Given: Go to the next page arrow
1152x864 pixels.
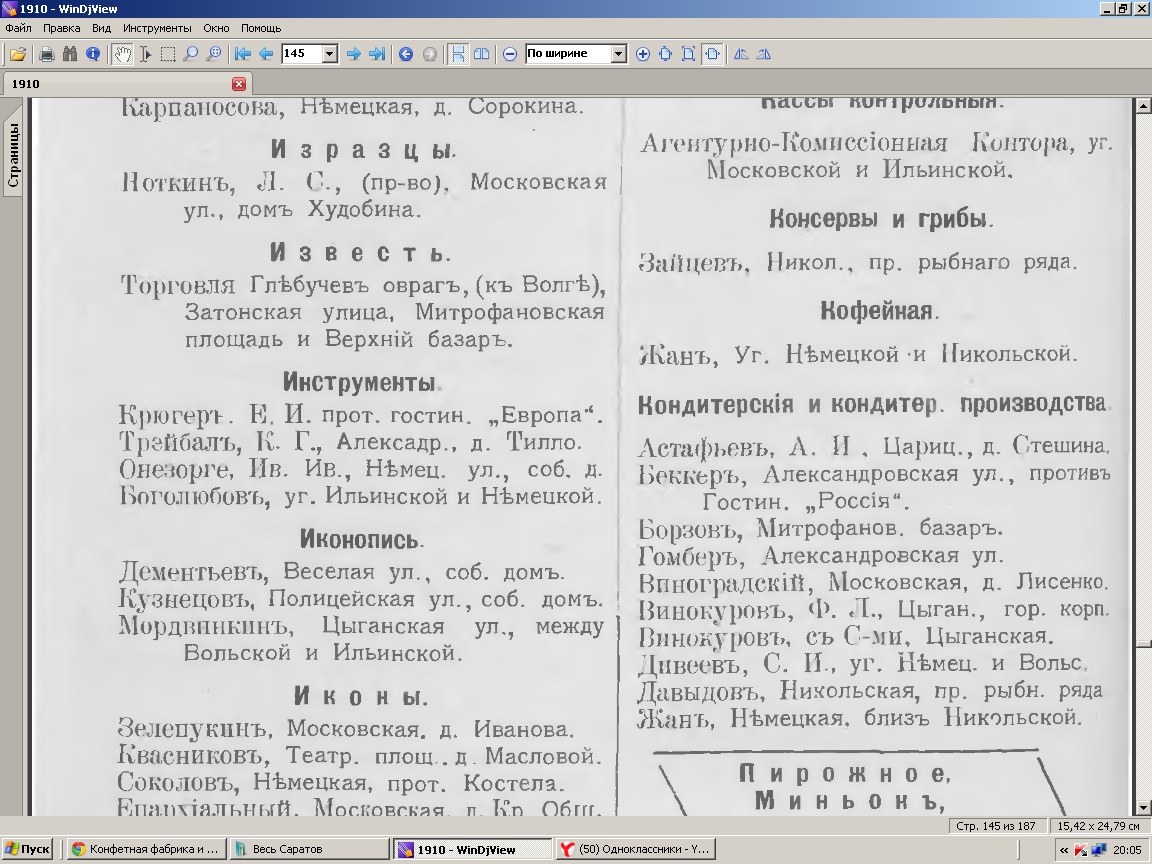Looking at the screenshot, I should pyautogui.click(x=353, y=54).
